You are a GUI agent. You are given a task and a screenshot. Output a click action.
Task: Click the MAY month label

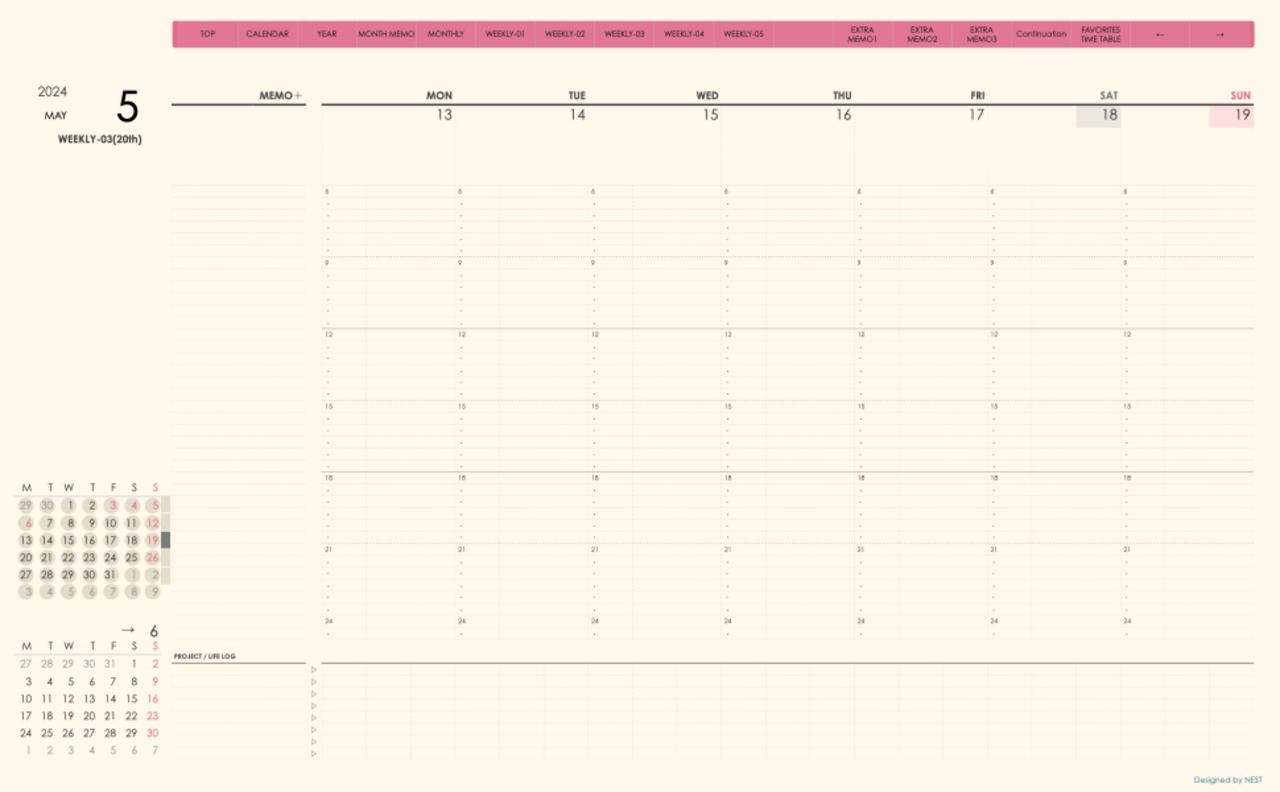56,116
